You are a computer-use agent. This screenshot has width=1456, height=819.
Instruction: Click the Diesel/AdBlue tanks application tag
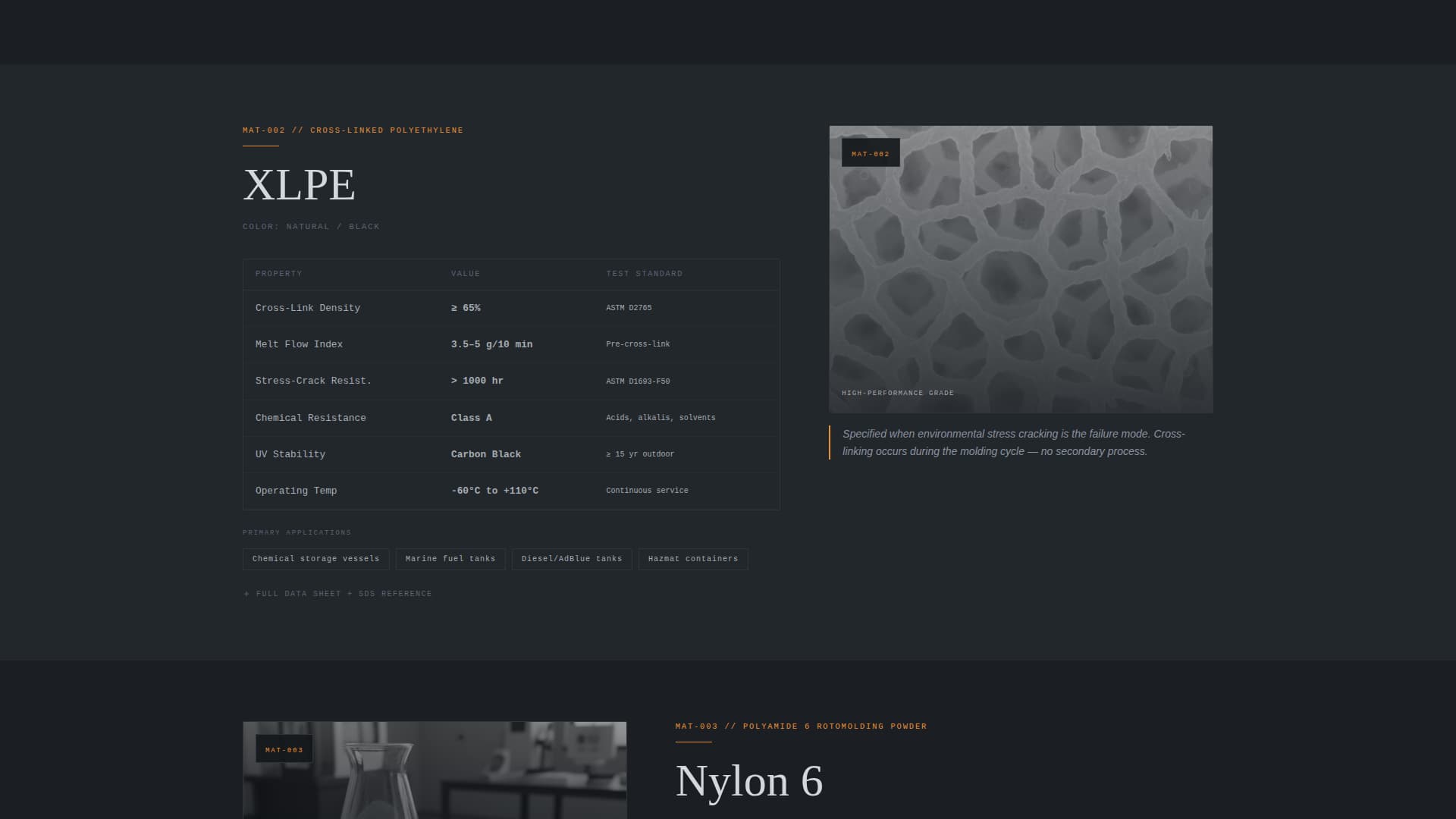pyautogui.click(x=572, y=559)
